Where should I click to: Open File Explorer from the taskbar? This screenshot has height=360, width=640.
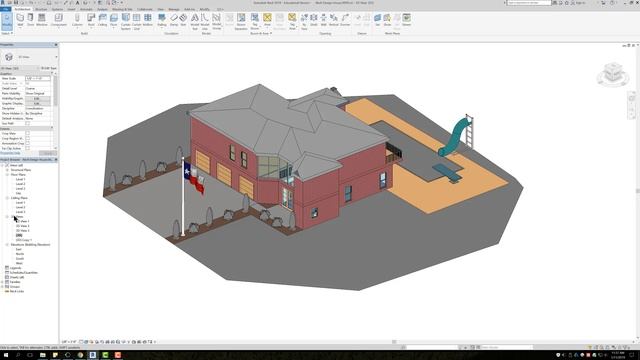pyautogui.click(x=42, y=355)
